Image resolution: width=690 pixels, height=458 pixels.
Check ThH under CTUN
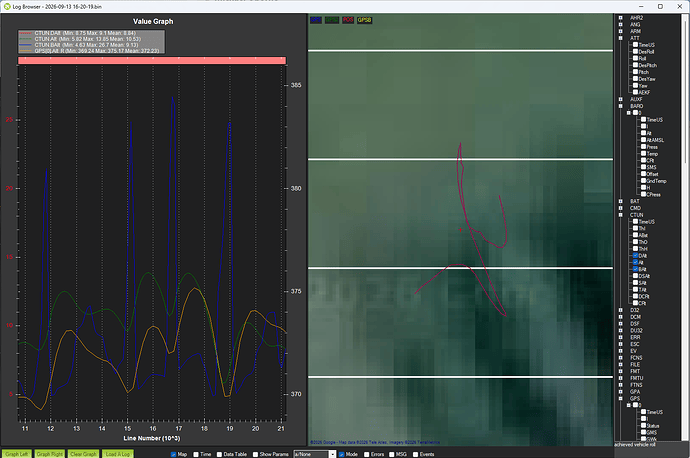(x=635, y=249)
